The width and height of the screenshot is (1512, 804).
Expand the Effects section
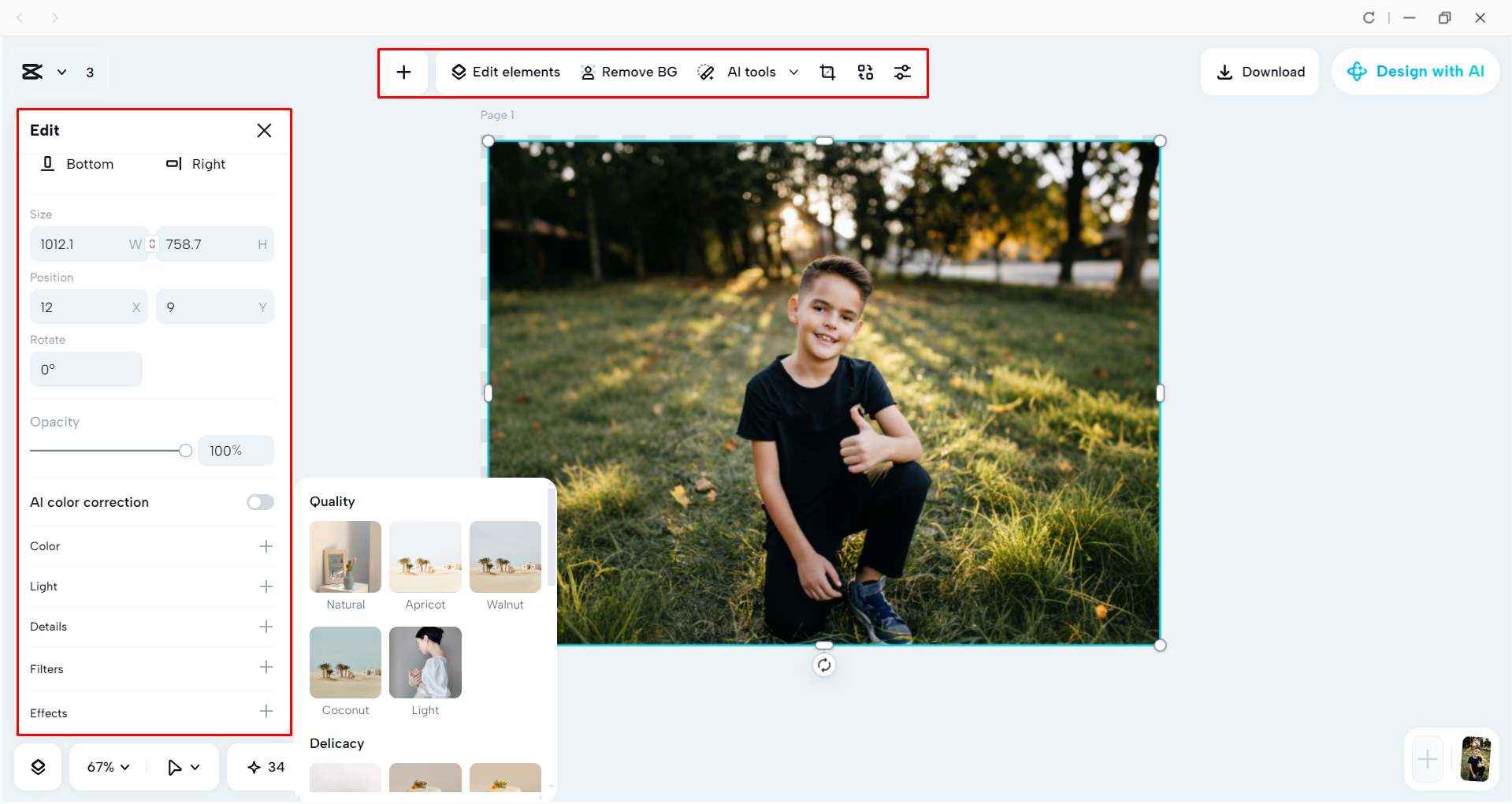(x=266, y=711)
